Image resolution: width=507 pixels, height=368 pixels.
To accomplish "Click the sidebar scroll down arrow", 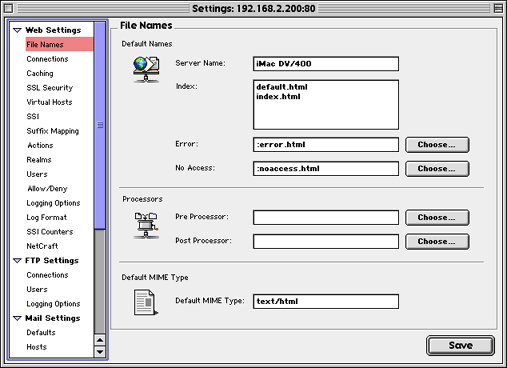I will 100,352.
